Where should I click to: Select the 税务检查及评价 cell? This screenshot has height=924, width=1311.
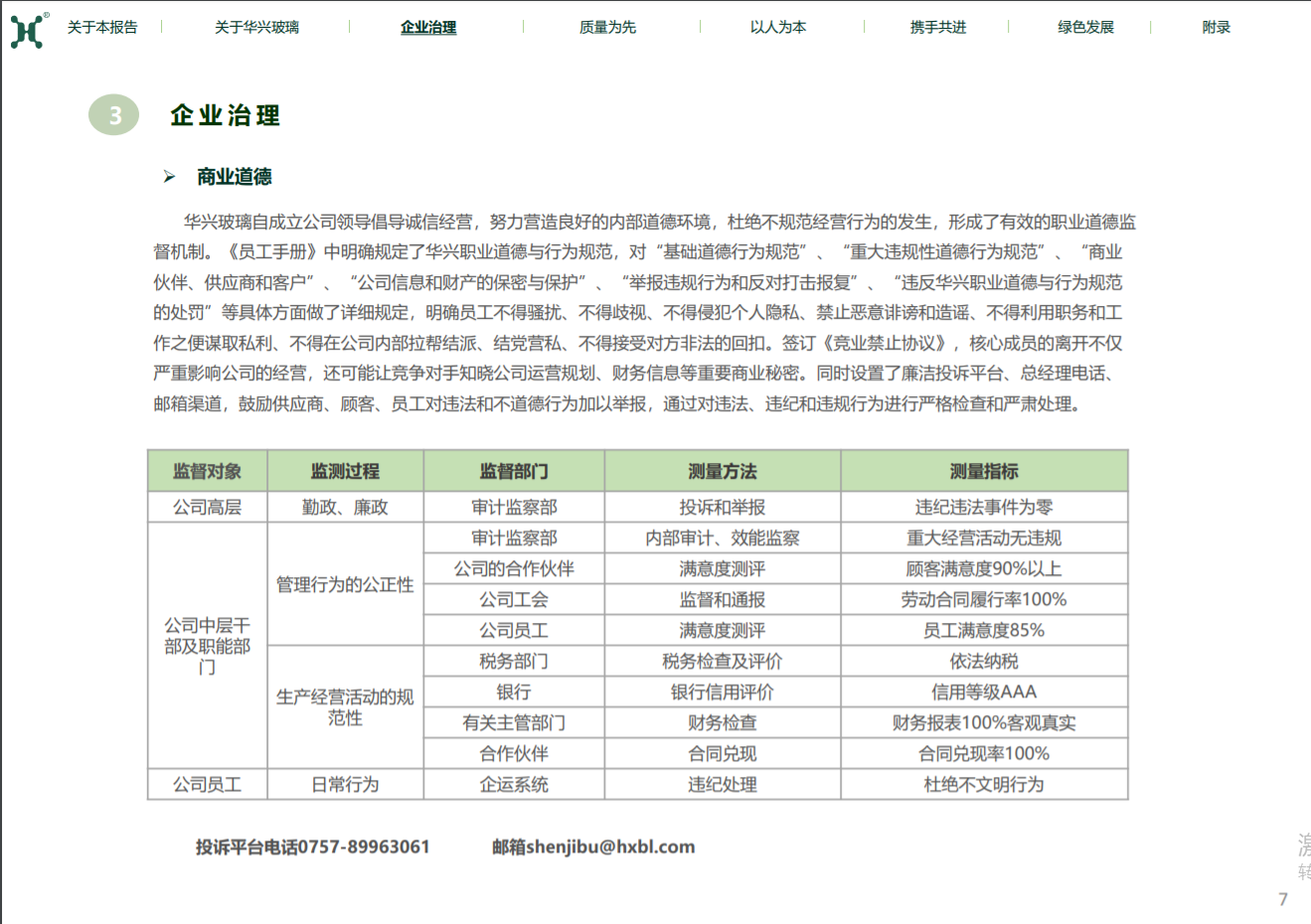coord(723,661)
